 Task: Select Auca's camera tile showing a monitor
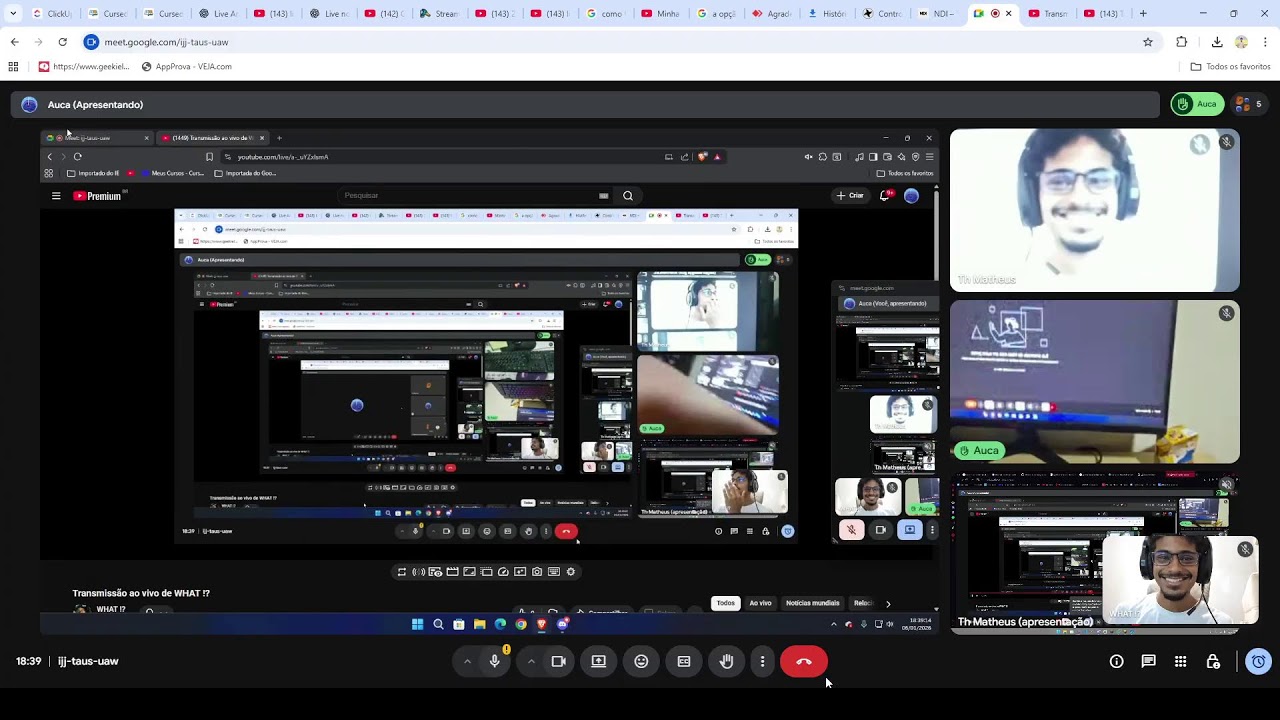pos(1095,382)
